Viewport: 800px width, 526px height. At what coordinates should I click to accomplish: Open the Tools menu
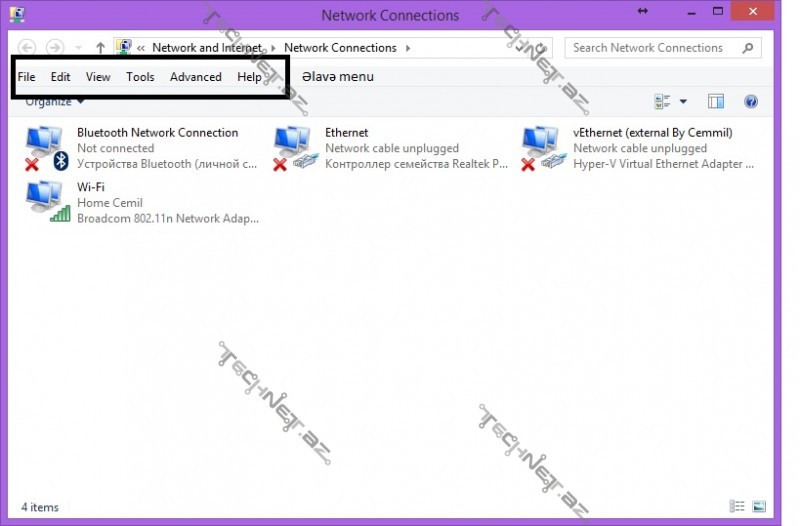pyautogui.click(x=140, y=77)
